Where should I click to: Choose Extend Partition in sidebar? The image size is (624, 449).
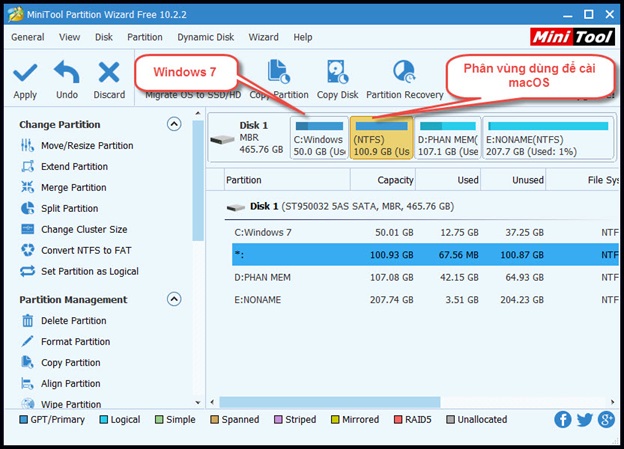click(x=74, y=166)
